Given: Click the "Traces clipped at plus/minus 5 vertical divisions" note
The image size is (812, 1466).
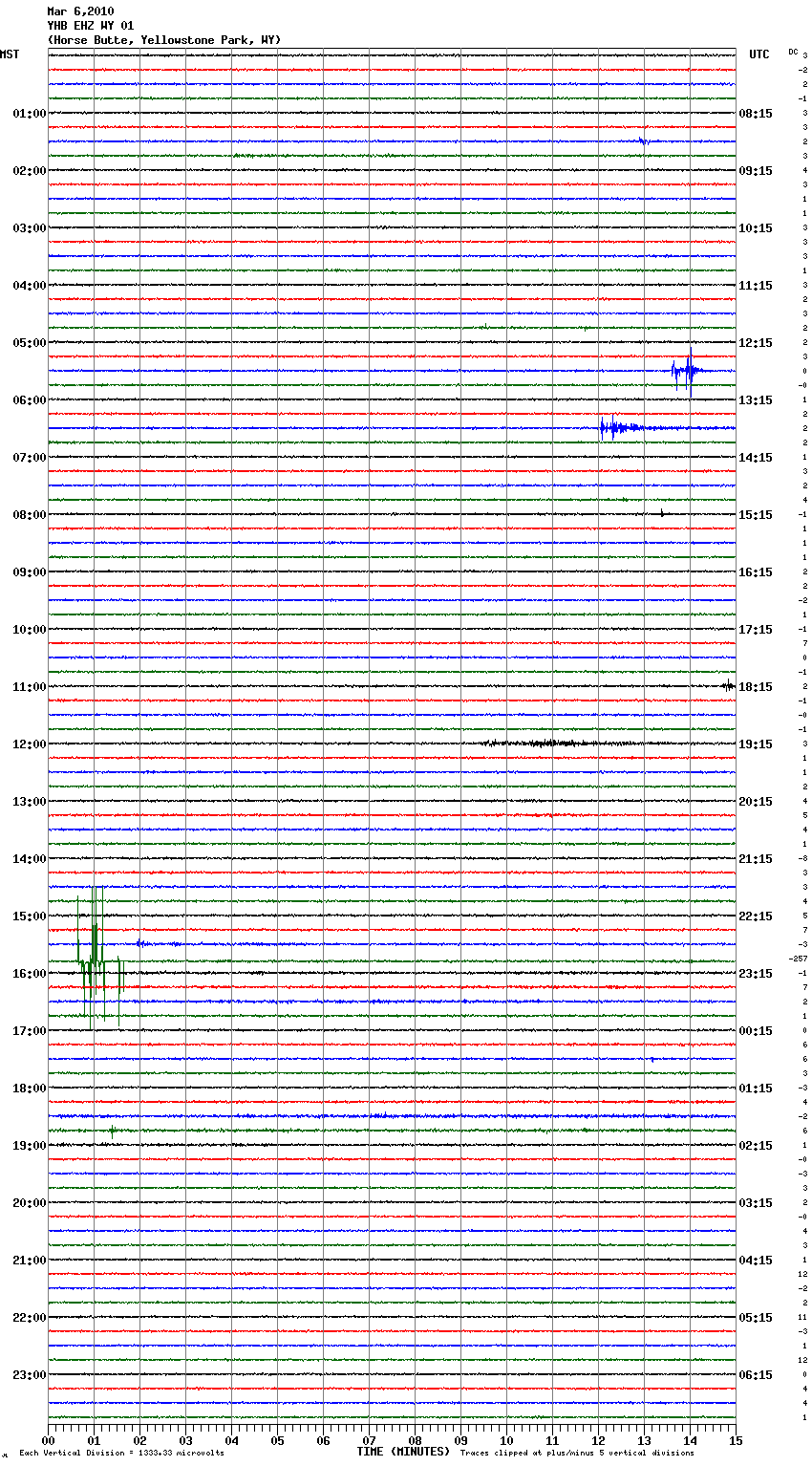Looking at the screenshot, I should coord(577,1453).
